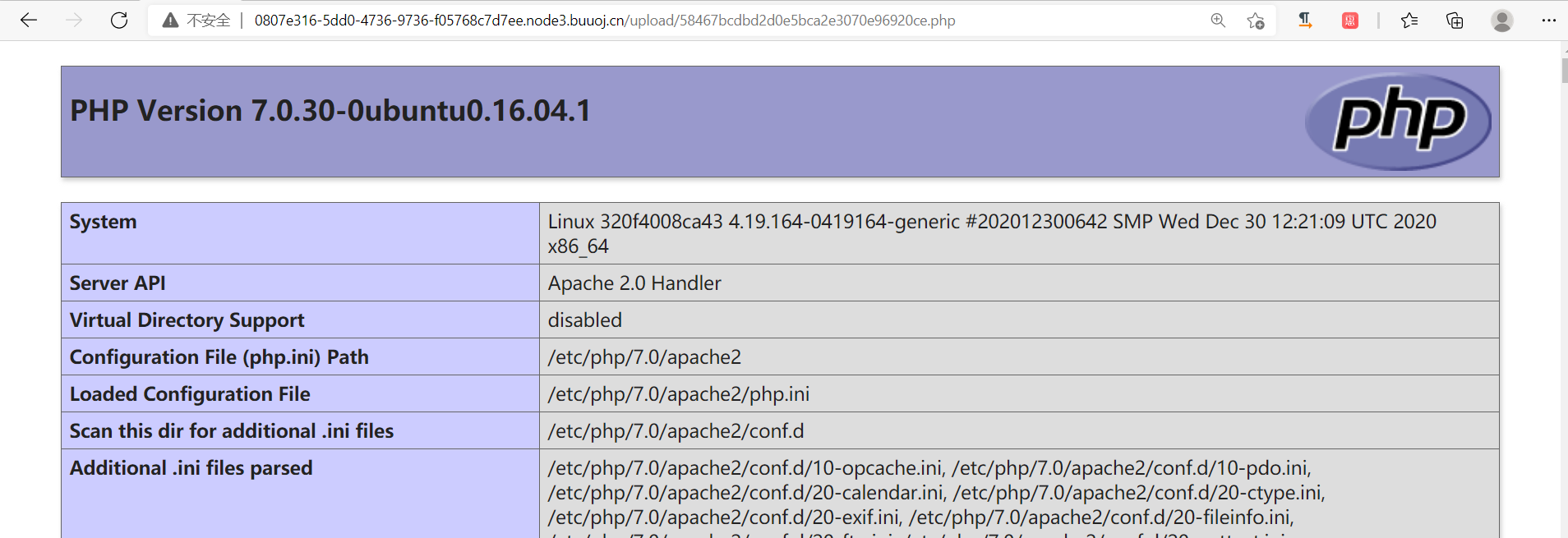
Task: Open the orange paragraph-mark extension icon
Action: (1305, 21)
